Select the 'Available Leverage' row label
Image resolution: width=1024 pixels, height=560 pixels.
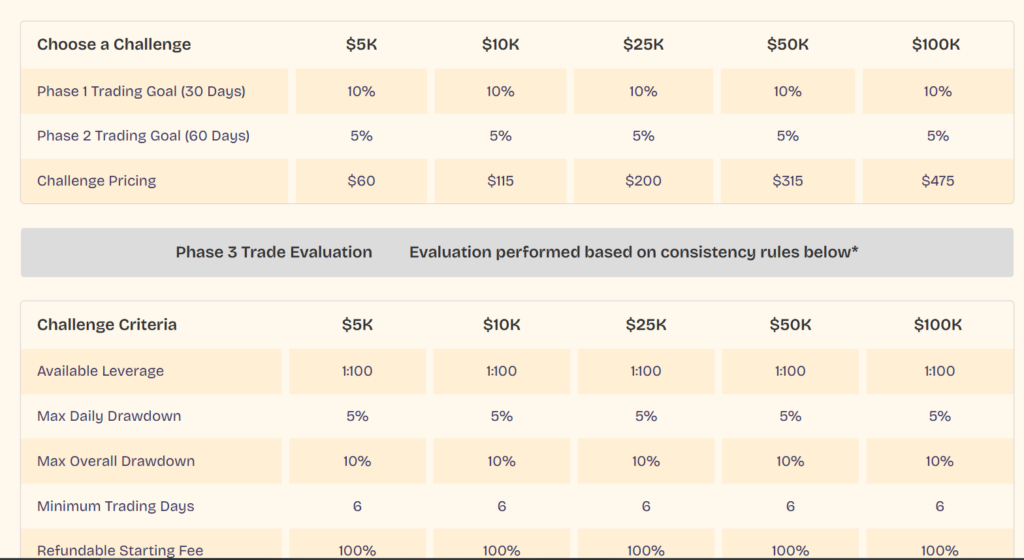[100, 371]
